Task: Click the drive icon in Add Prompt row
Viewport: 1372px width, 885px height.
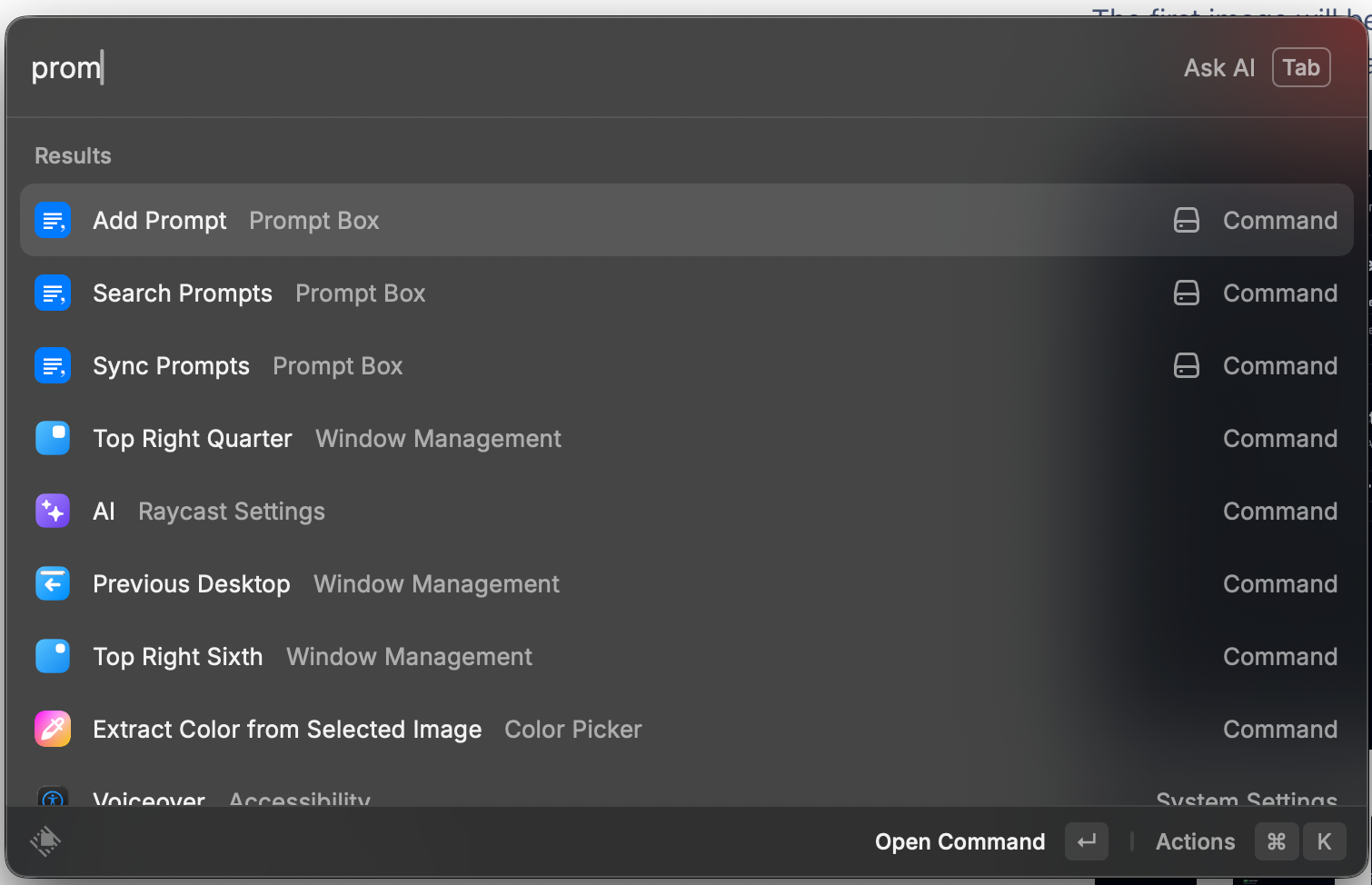Action: point(1187,220)
